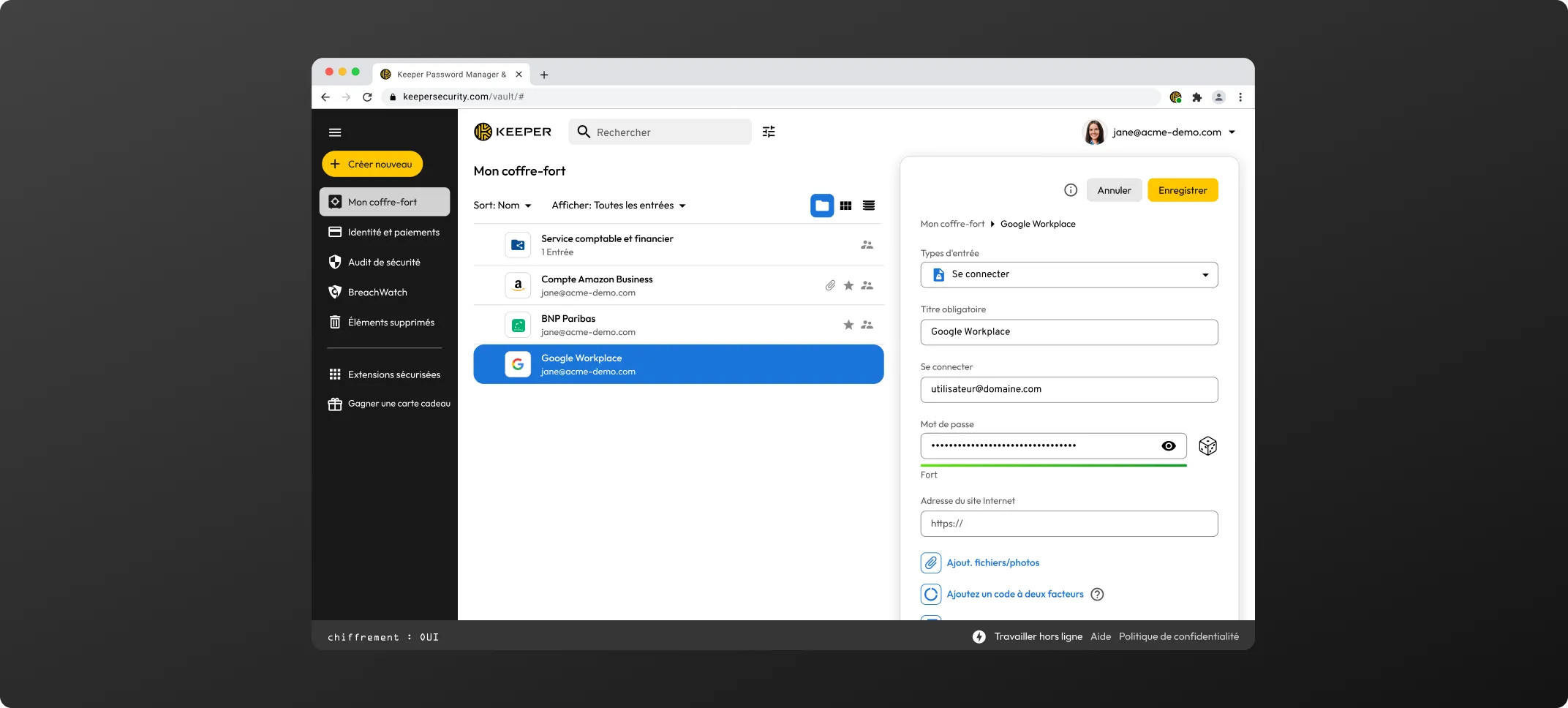
Task: Click the help question mark icon
Action: (x=1097, y=594)
